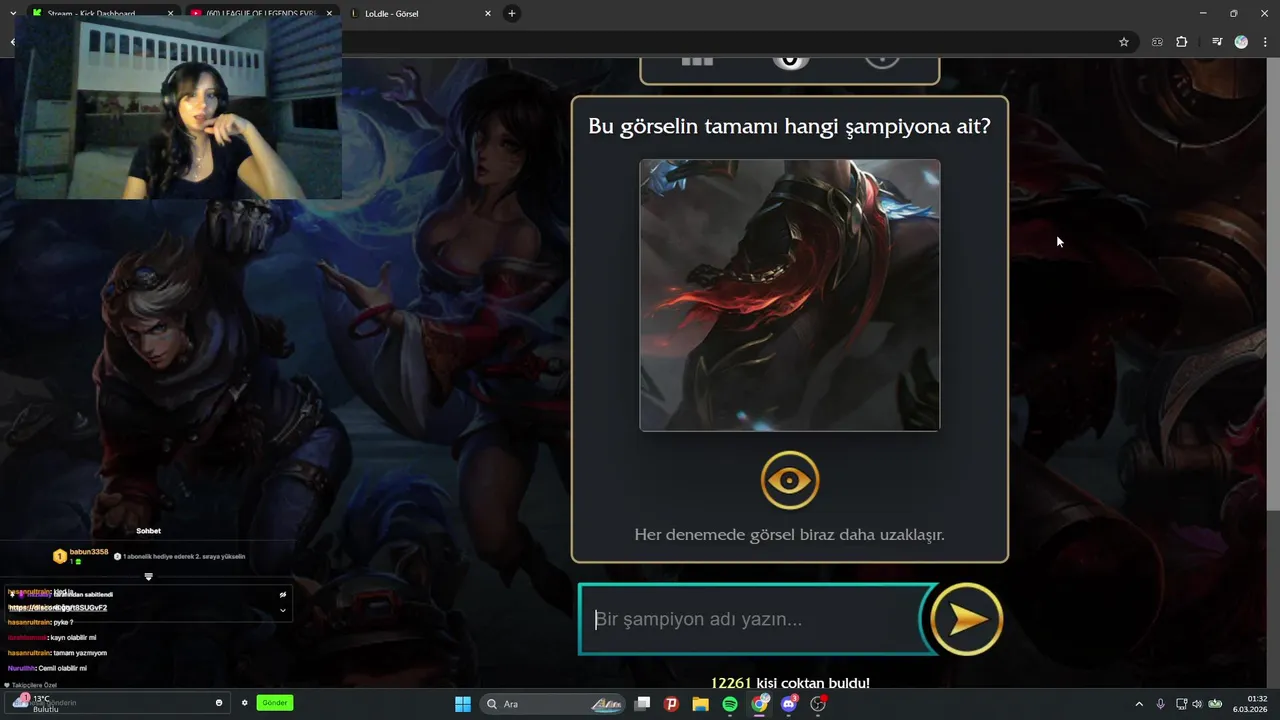This screenshot has width=1280, height=720.
Task: Open the network tray icon
Action: tap(1181, 704)
